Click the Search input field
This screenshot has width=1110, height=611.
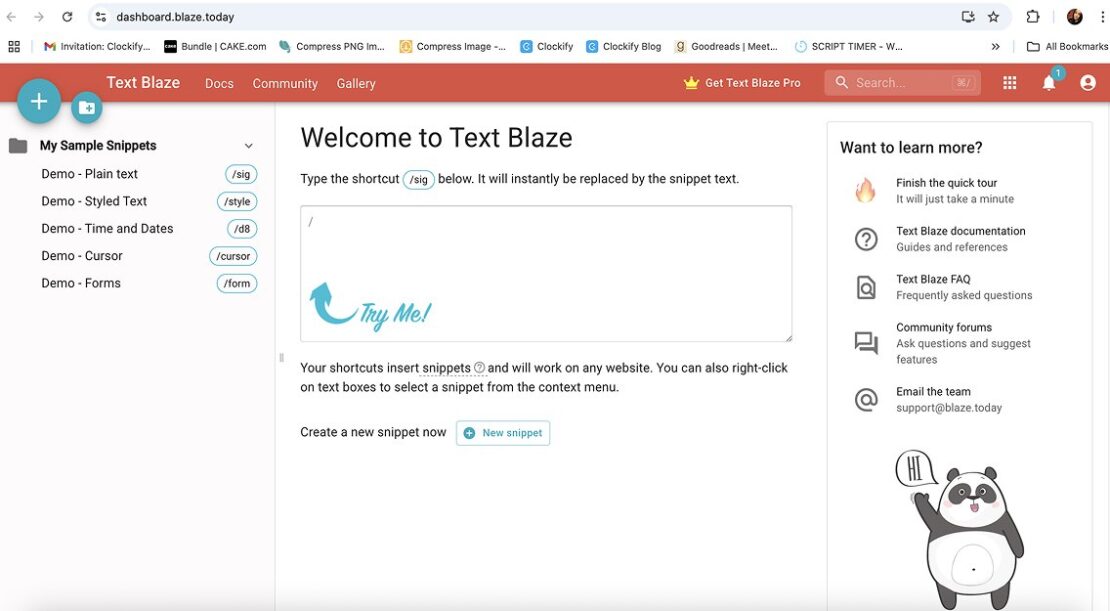pos(903,83)
